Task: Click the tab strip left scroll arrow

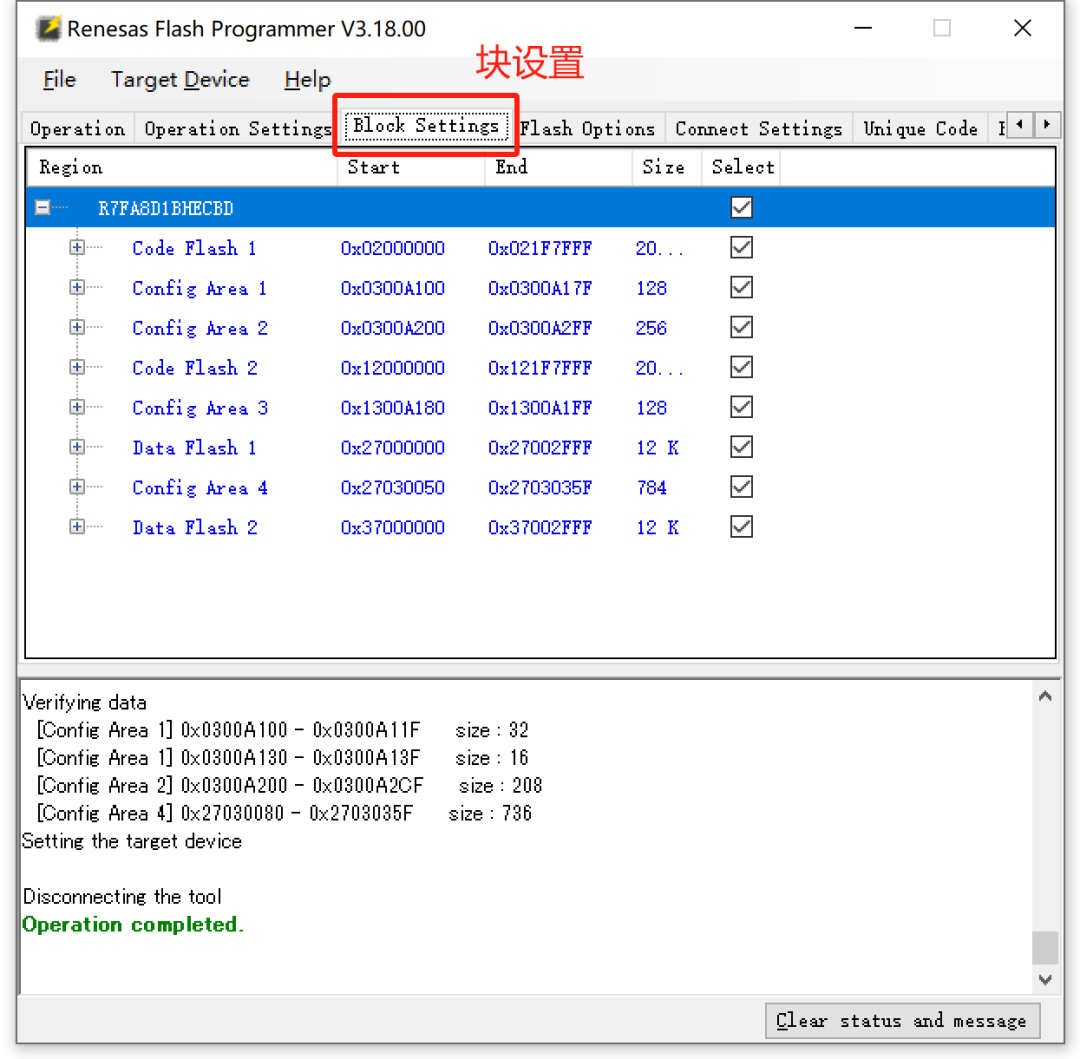Action: point(1019,125)
